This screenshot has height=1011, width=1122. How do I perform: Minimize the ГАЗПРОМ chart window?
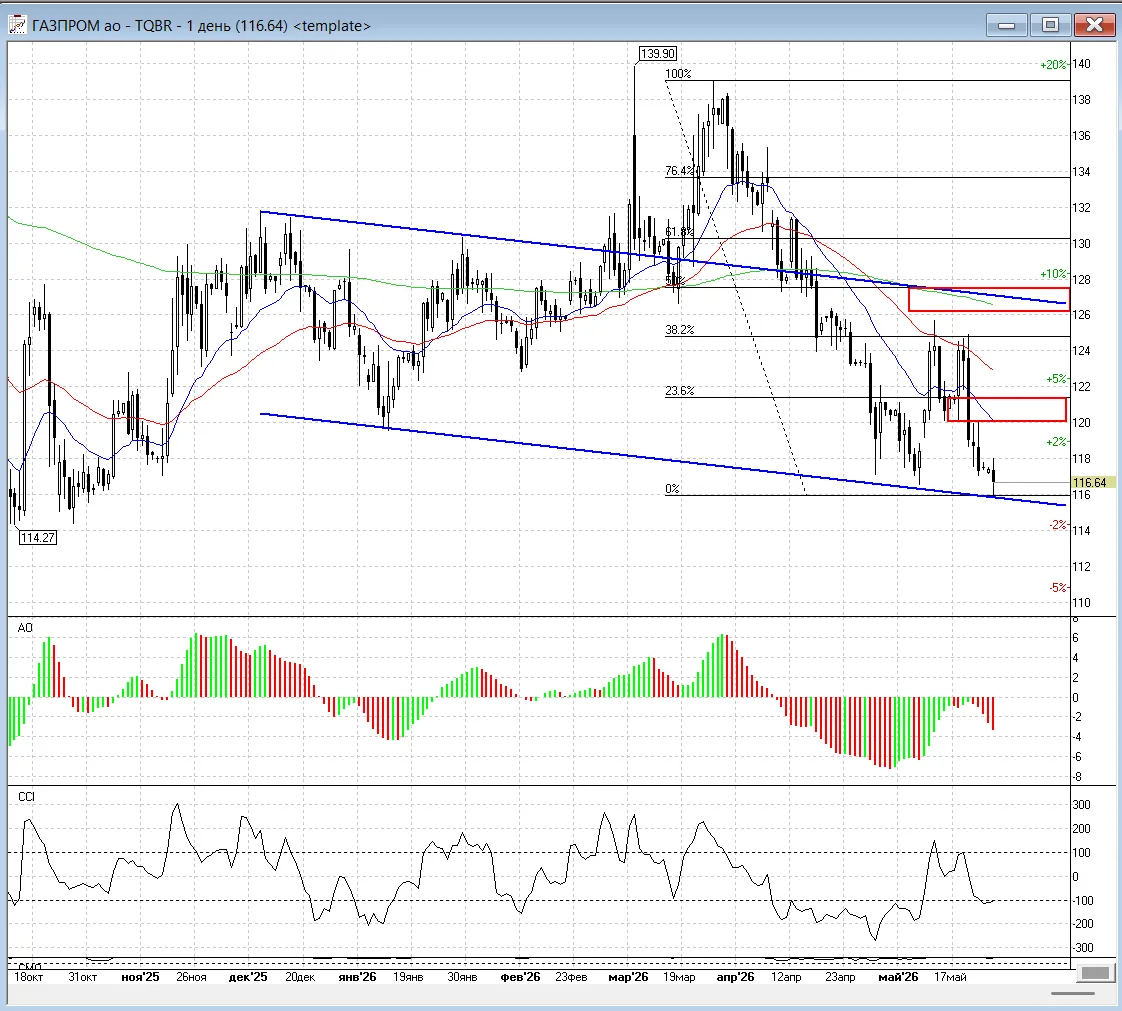[x=1007, y=25]
